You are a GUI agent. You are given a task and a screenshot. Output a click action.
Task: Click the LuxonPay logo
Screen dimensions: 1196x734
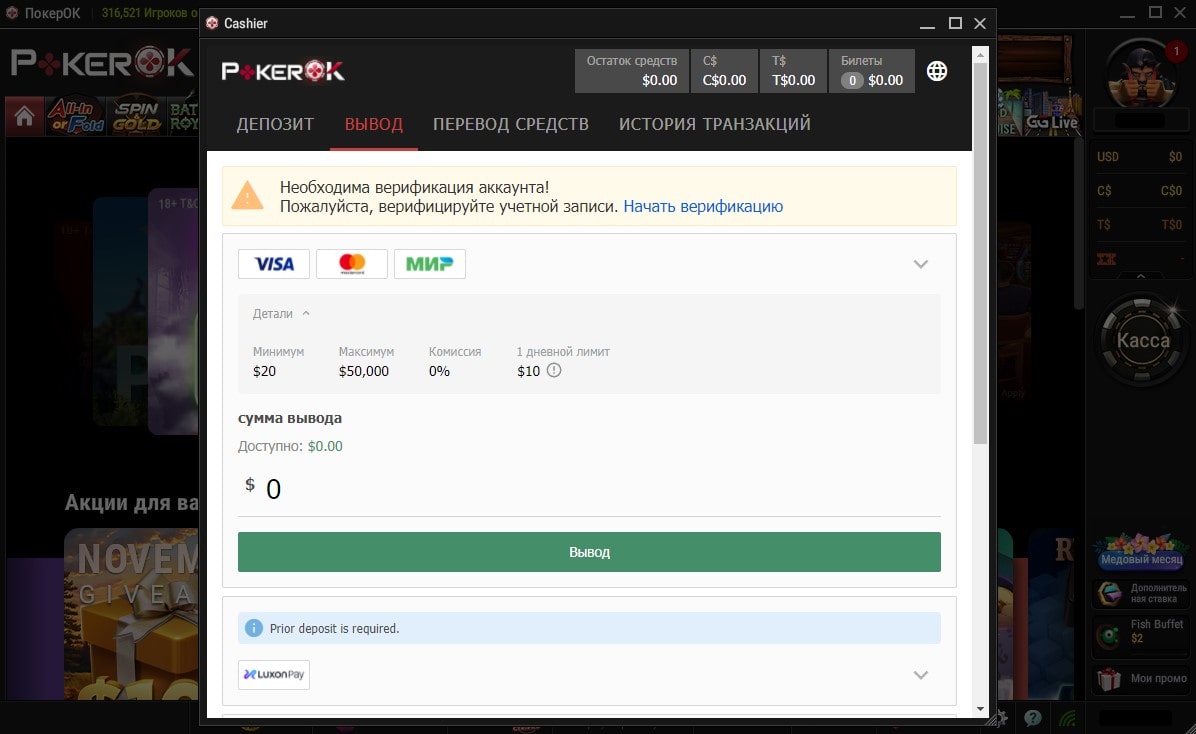[274, 674]
